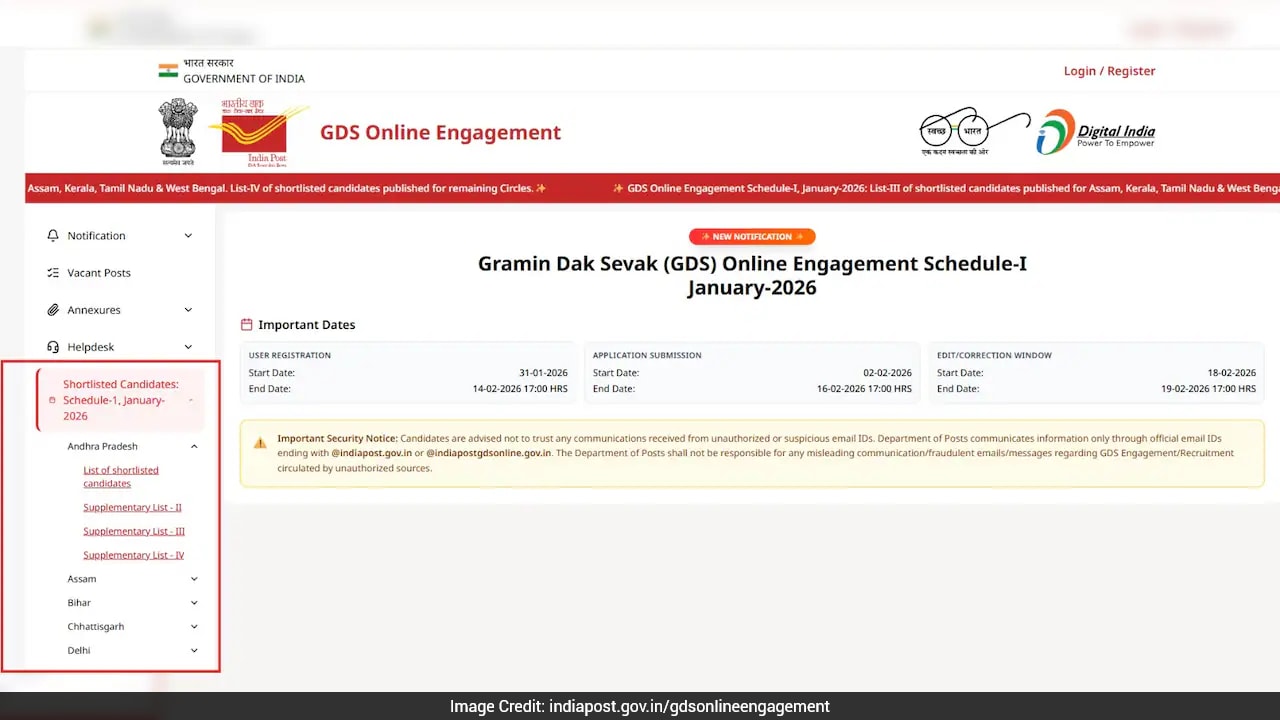Expand the Bihar list chevron
The height and width of the screenshot is (720, 1280).
[x=194, y=603]
